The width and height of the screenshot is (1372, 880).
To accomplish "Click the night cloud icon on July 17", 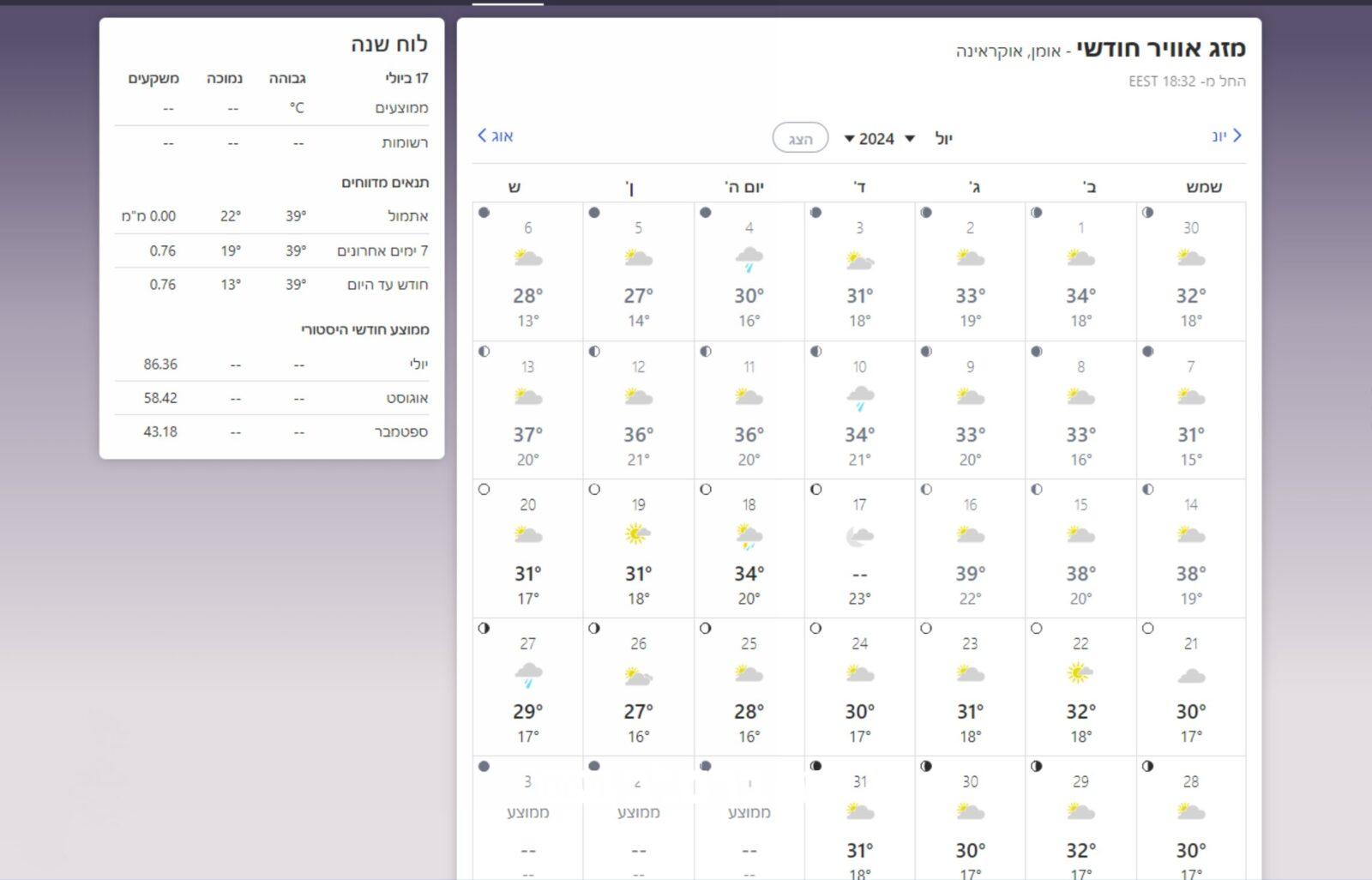I will [x=859, y=537].
